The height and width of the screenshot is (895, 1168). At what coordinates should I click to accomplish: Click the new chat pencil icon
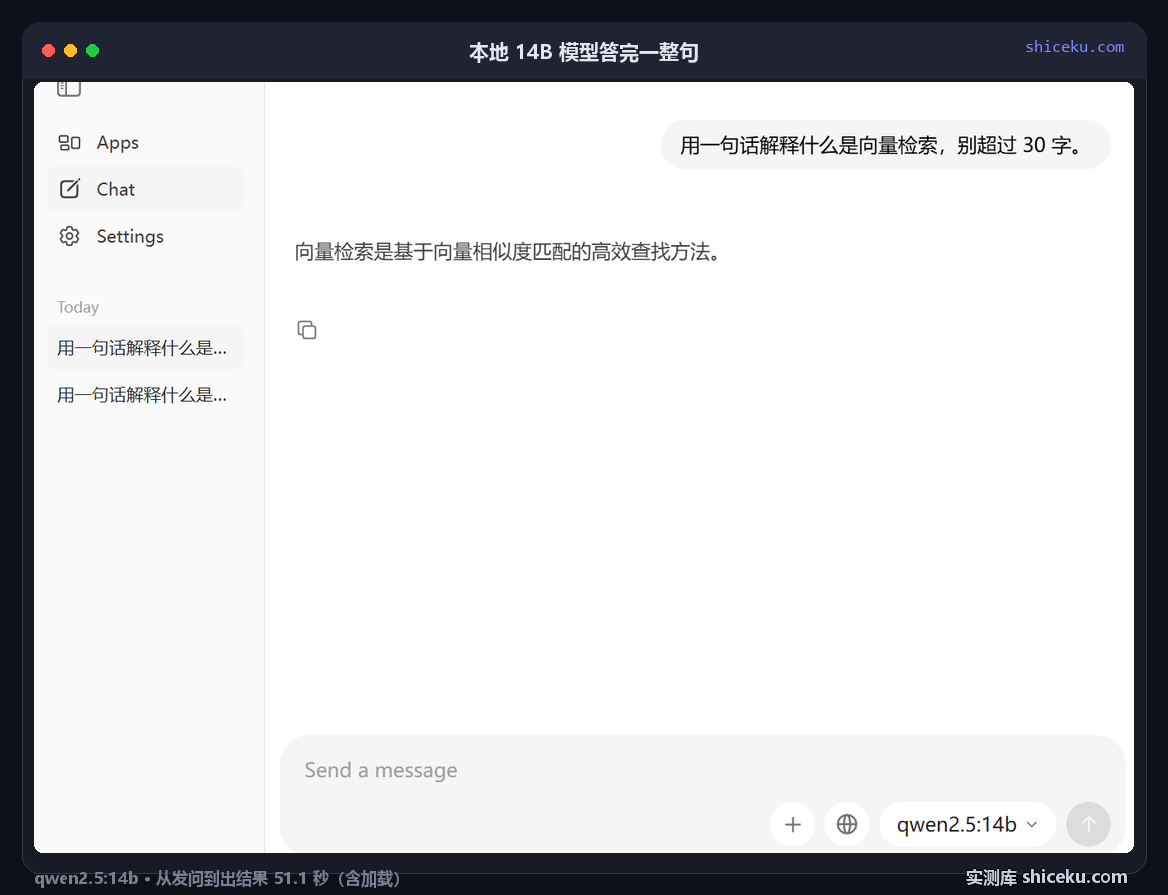(x=69, y=189)
